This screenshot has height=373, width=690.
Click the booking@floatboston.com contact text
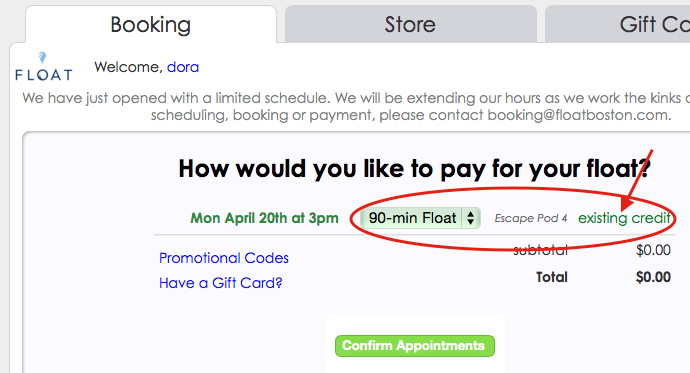[579, 115]
